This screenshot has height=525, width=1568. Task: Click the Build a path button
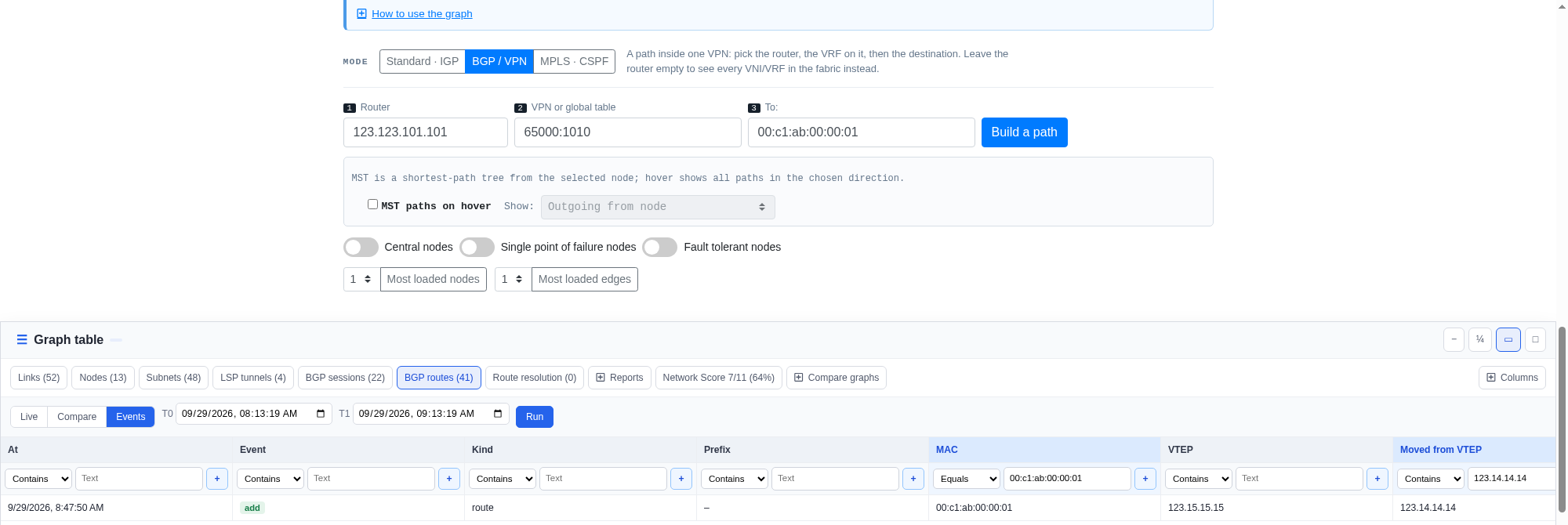click(1024, 132)
